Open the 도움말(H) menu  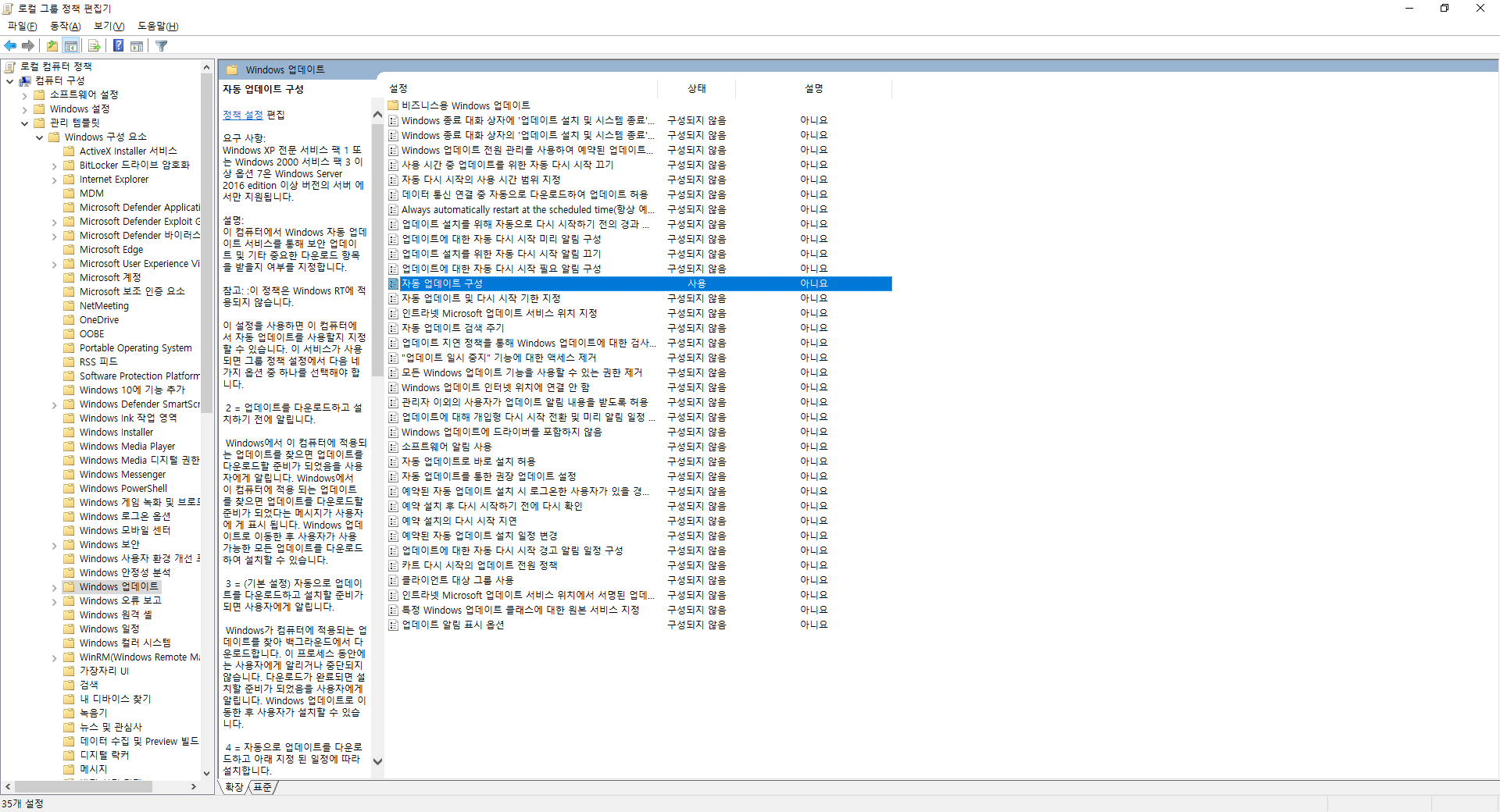point(159,27)
